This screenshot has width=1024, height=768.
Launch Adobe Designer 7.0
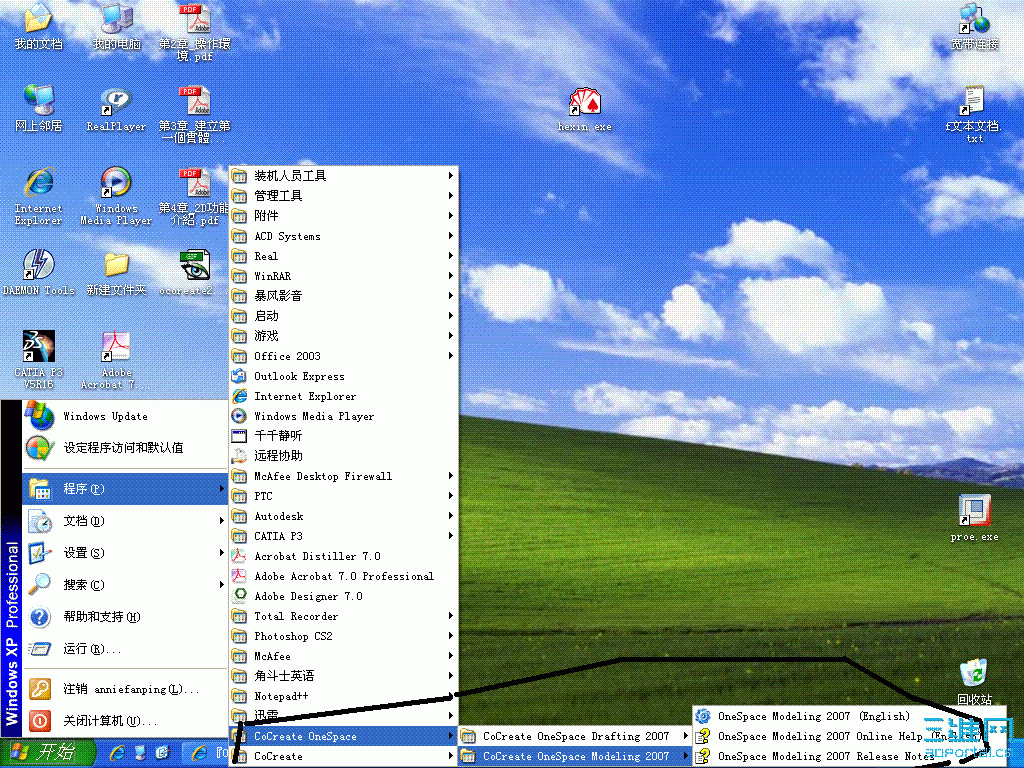coord(344,596)
